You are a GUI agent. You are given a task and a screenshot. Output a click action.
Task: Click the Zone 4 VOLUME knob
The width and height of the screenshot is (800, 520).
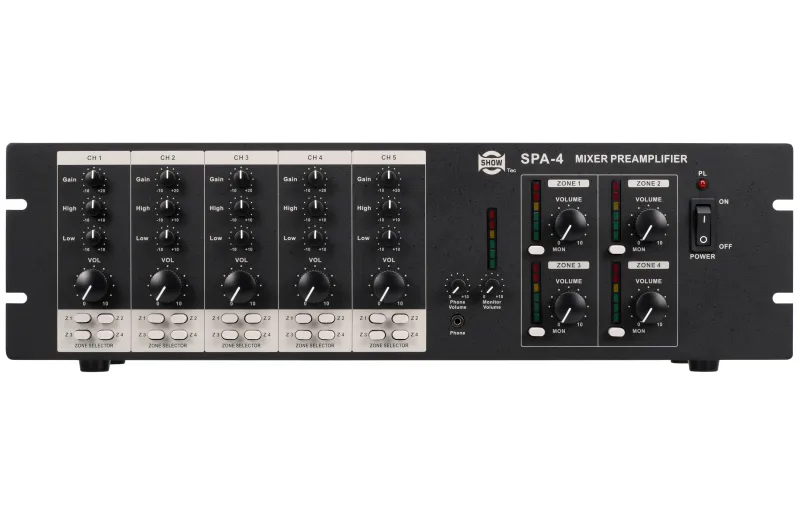coord(651,307)
